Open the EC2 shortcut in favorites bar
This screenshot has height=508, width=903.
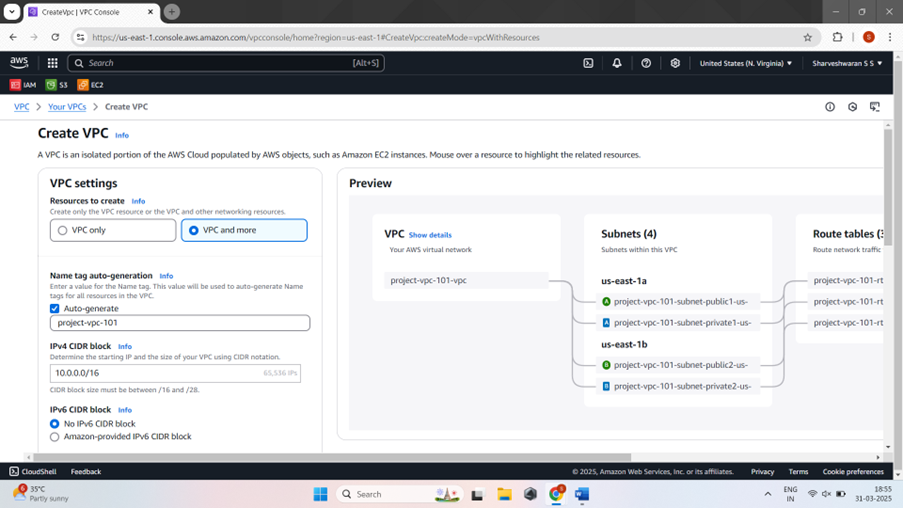click(x=90, y=85)
